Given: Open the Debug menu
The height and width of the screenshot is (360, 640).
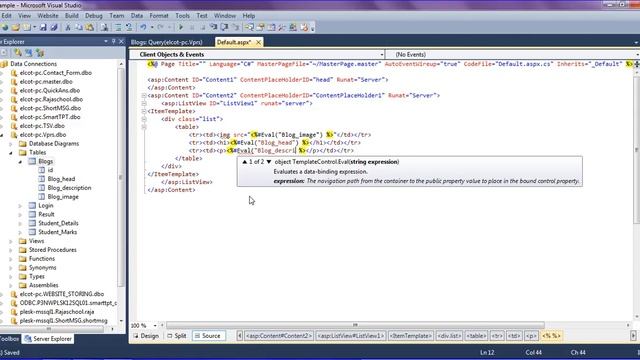Looking at the screenshot, I should tap(93, 16).
